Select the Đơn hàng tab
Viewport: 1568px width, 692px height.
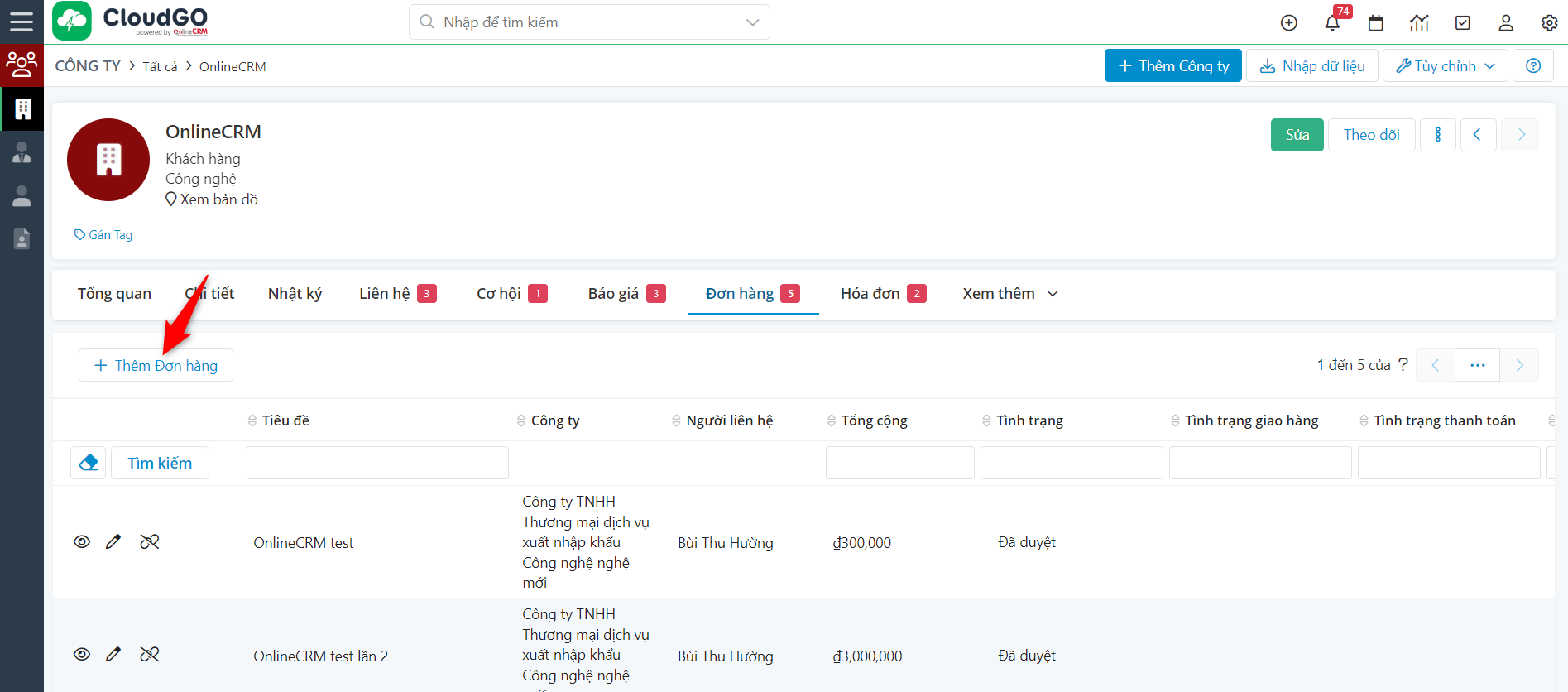(x=753, y=294)
